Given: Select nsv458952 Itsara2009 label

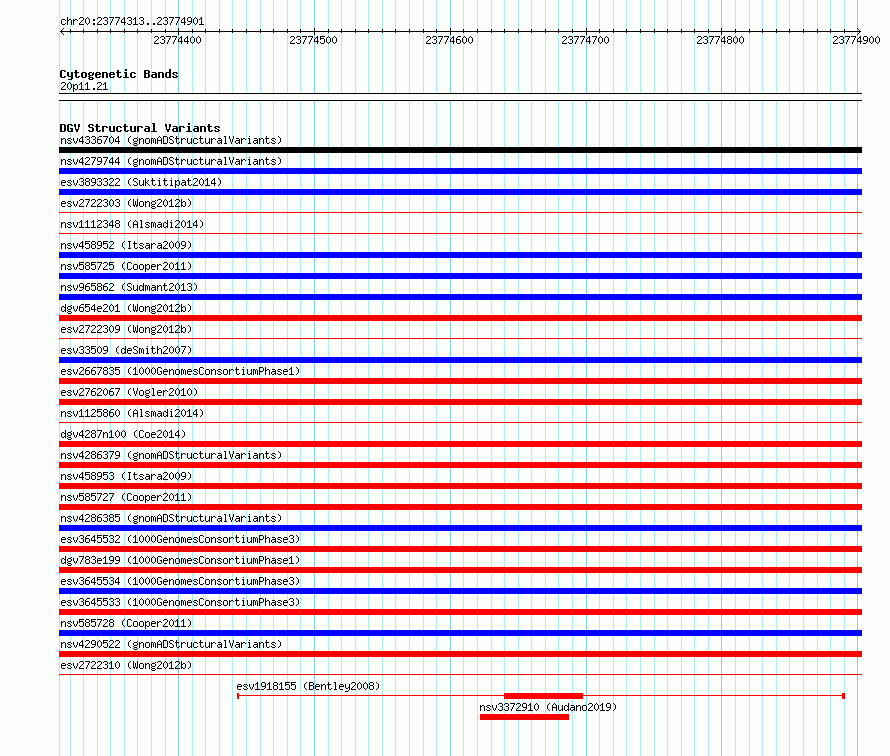Looking at the screenshot, I should click(x=126, y=245).
